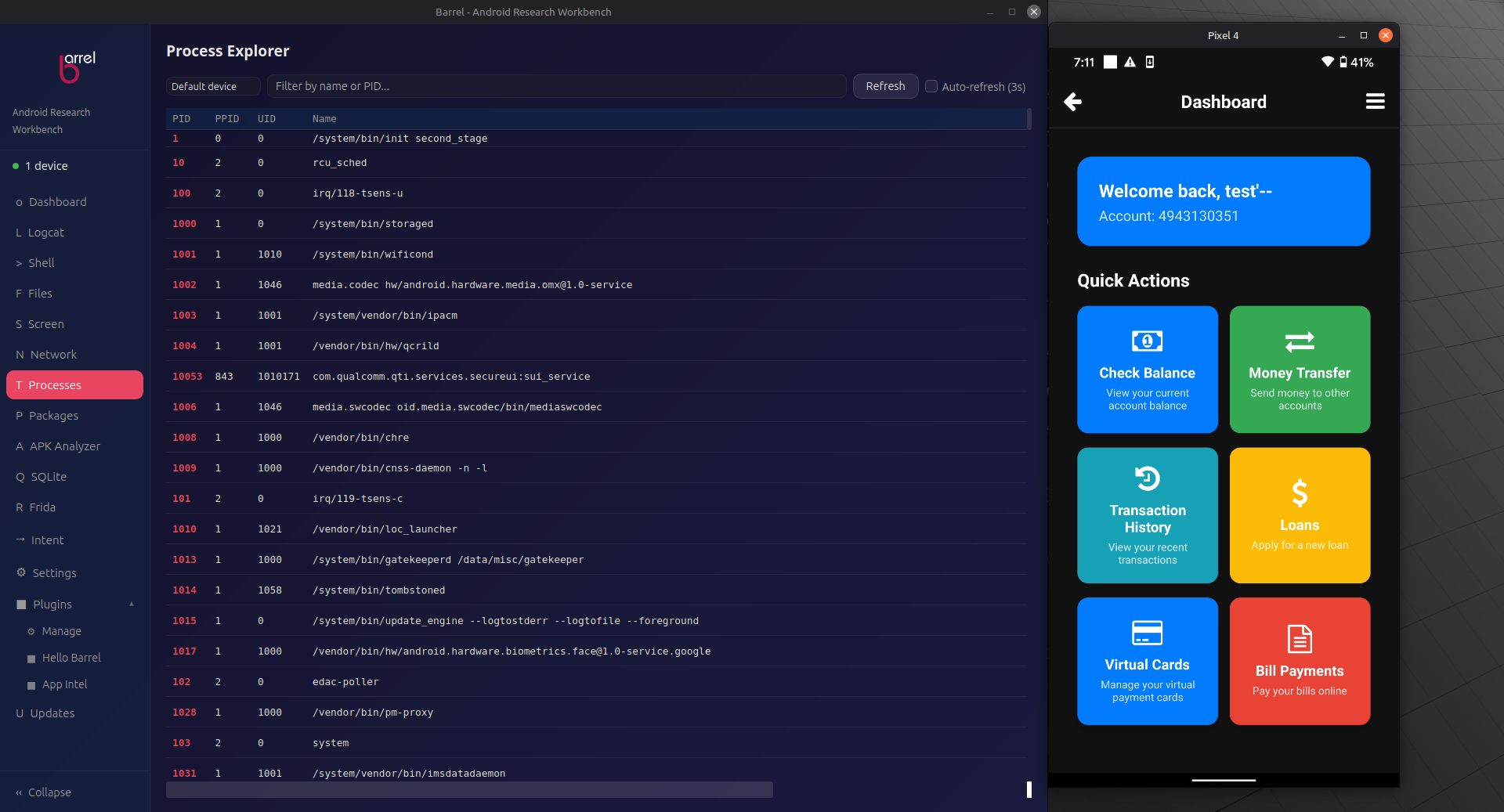The image size is (1504, 812).
Task: Select the /vendor/bin/chre process row
Action: click(x=597, y=438)
